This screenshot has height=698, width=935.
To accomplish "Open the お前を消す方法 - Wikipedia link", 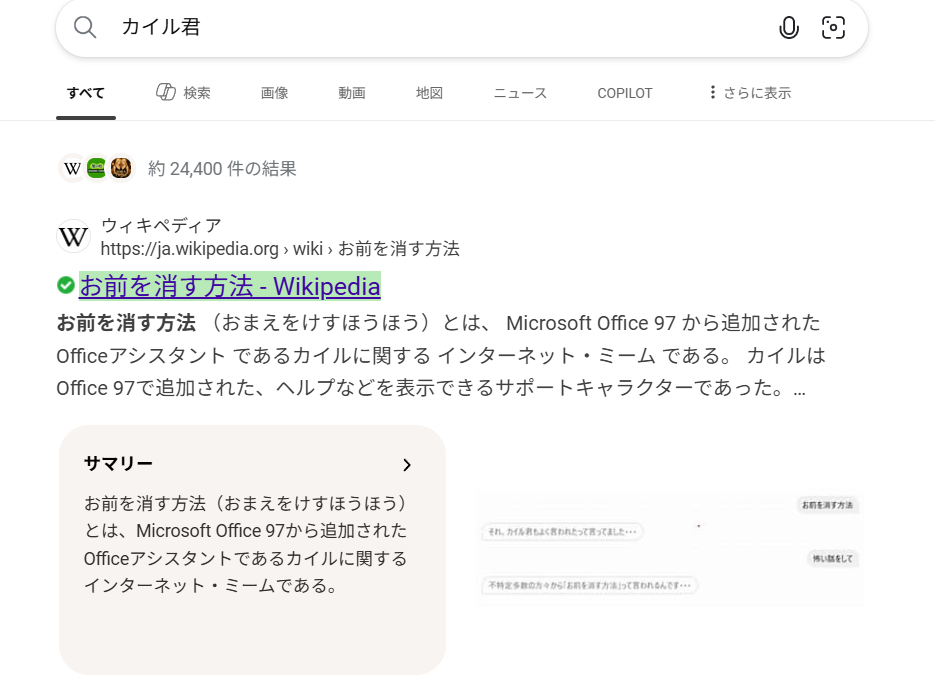I will [x=229, y=287].
